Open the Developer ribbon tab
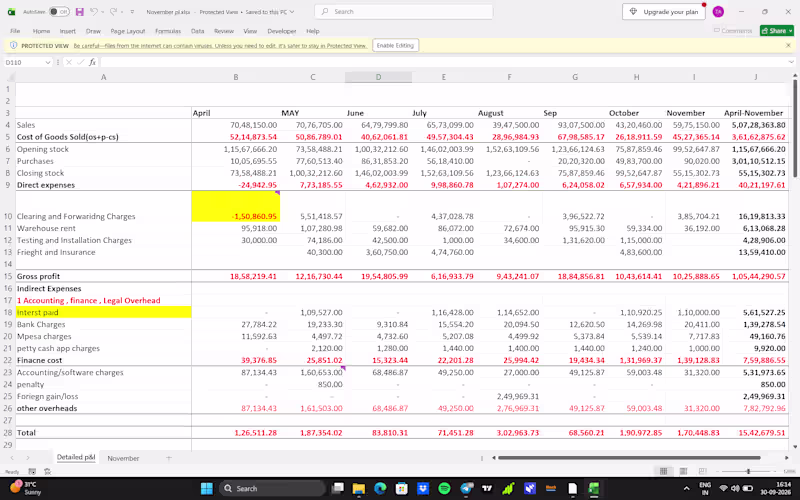 282,31
